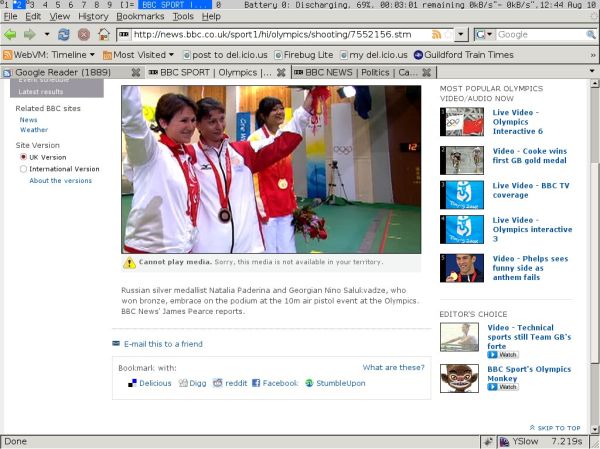Open the Live Video Olympics Interactive 6 thumbnail
This screenshot has height=449, width=600.
pos(462,122)
